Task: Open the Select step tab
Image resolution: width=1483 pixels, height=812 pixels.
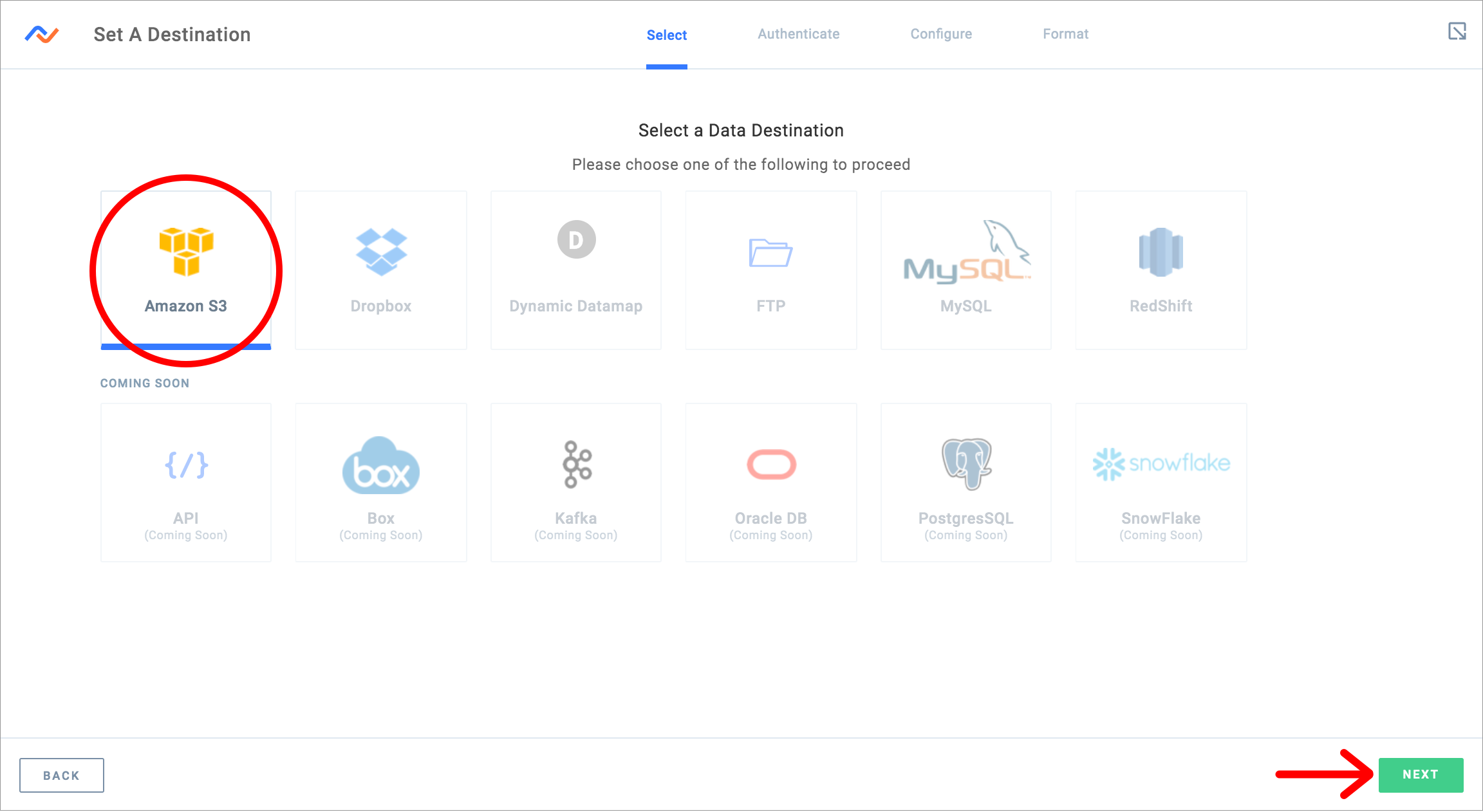Action: tap(667, 35)
